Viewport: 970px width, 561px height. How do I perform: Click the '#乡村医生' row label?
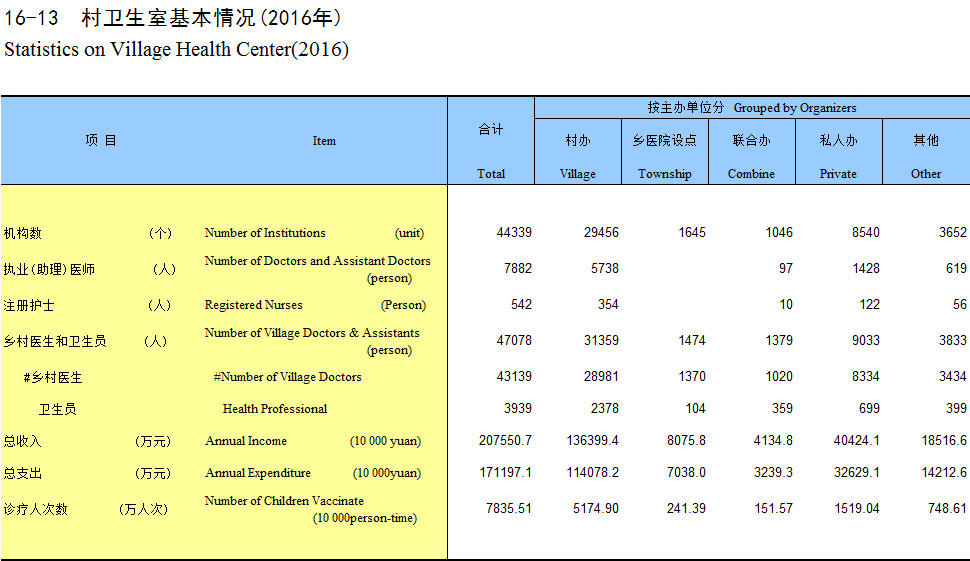pyautogui.click(x=53, y=377)
